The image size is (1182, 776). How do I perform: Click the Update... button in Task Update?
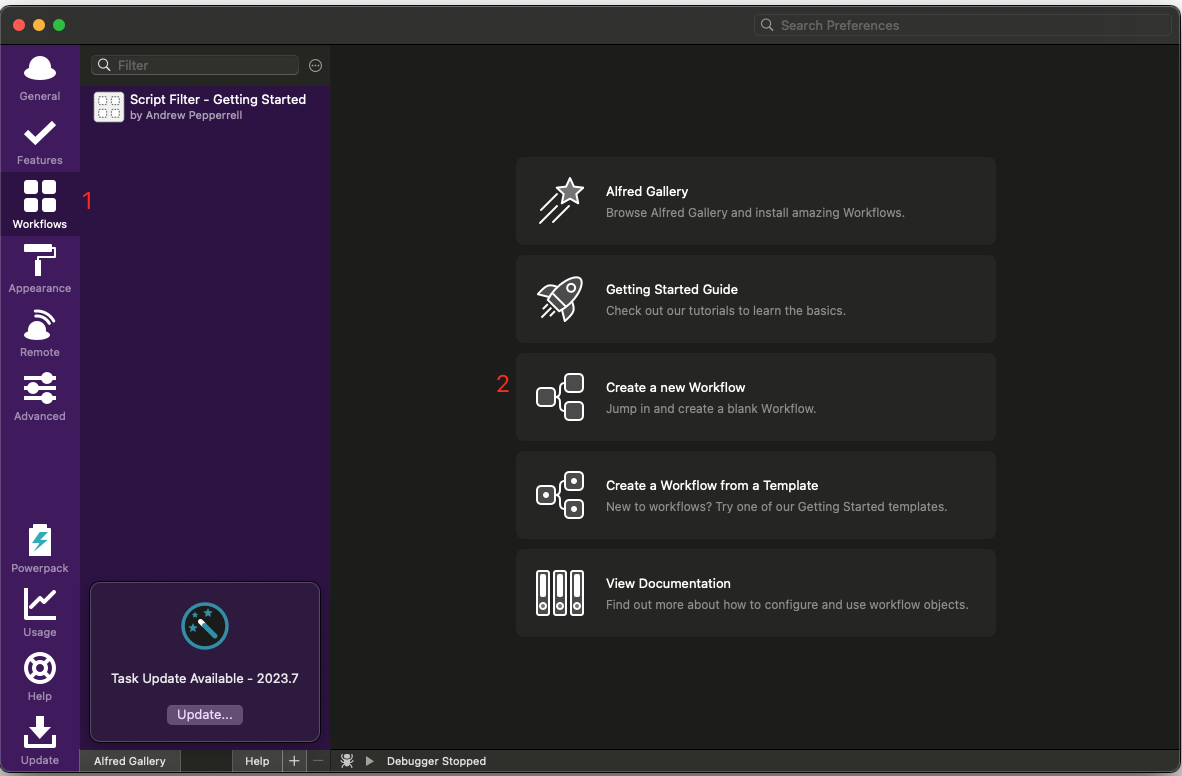click(205, 714)
